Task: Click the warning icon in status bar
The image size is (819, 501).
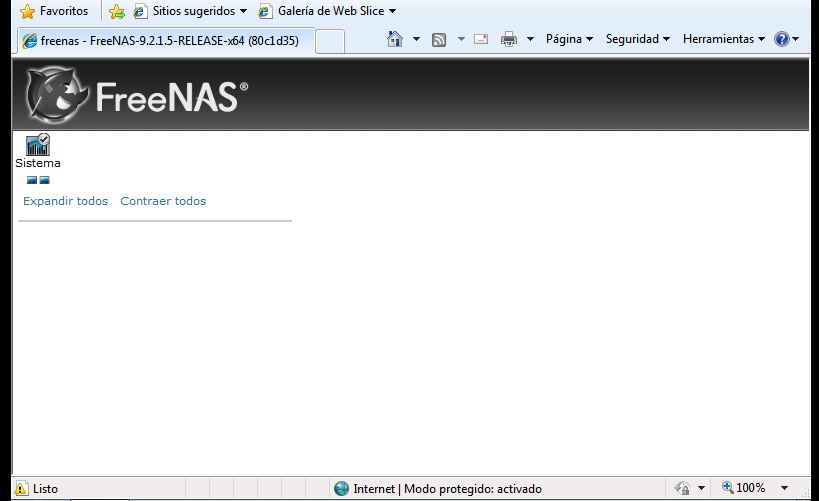Action: point(20,488)
